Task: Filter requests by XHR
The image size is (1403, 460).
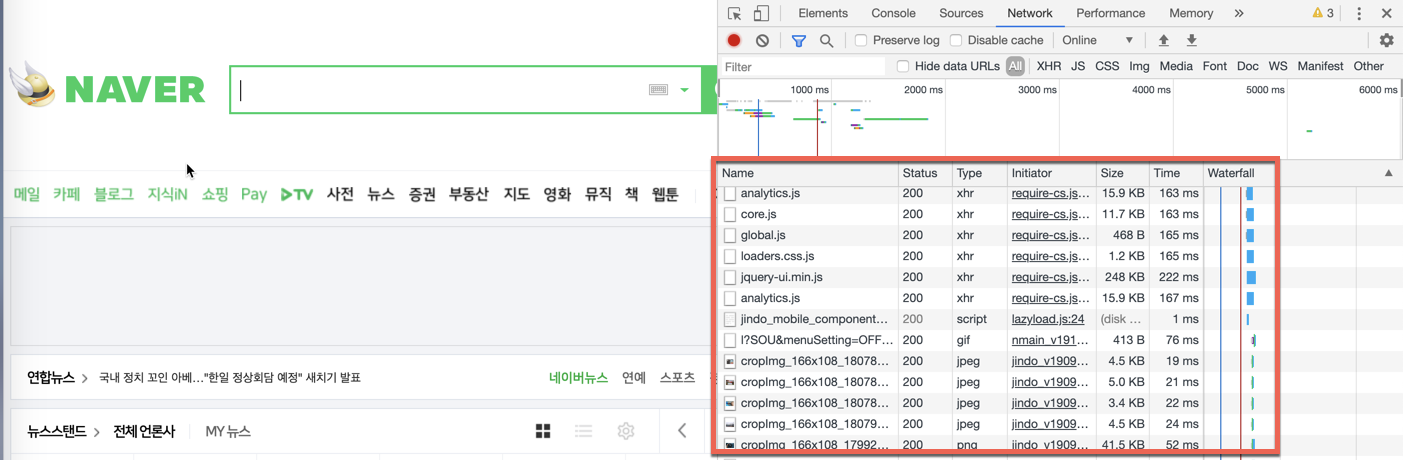Action: pyautogui.click(x=1049, y=66)
